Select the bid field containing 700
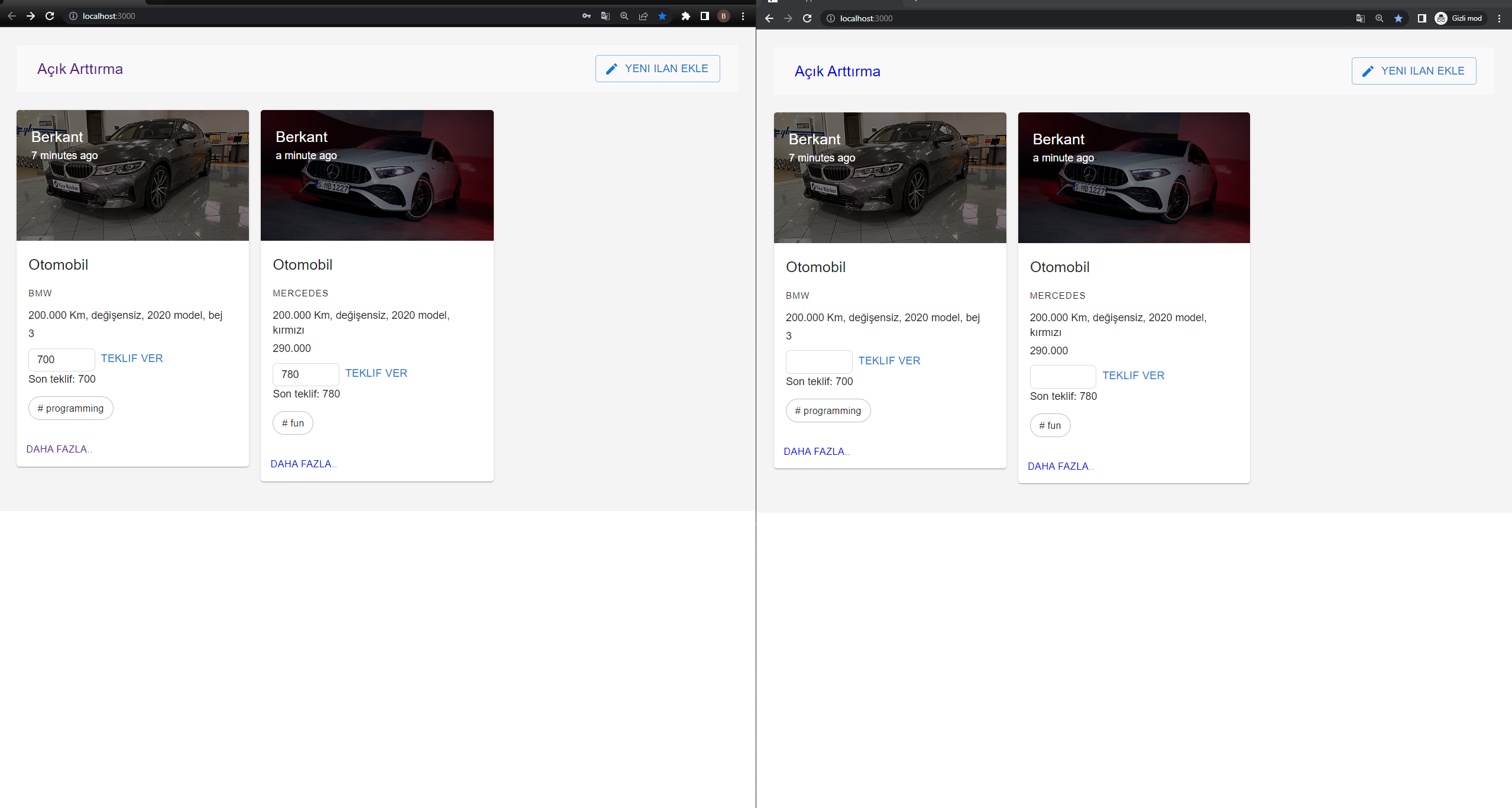 [61, 359]
